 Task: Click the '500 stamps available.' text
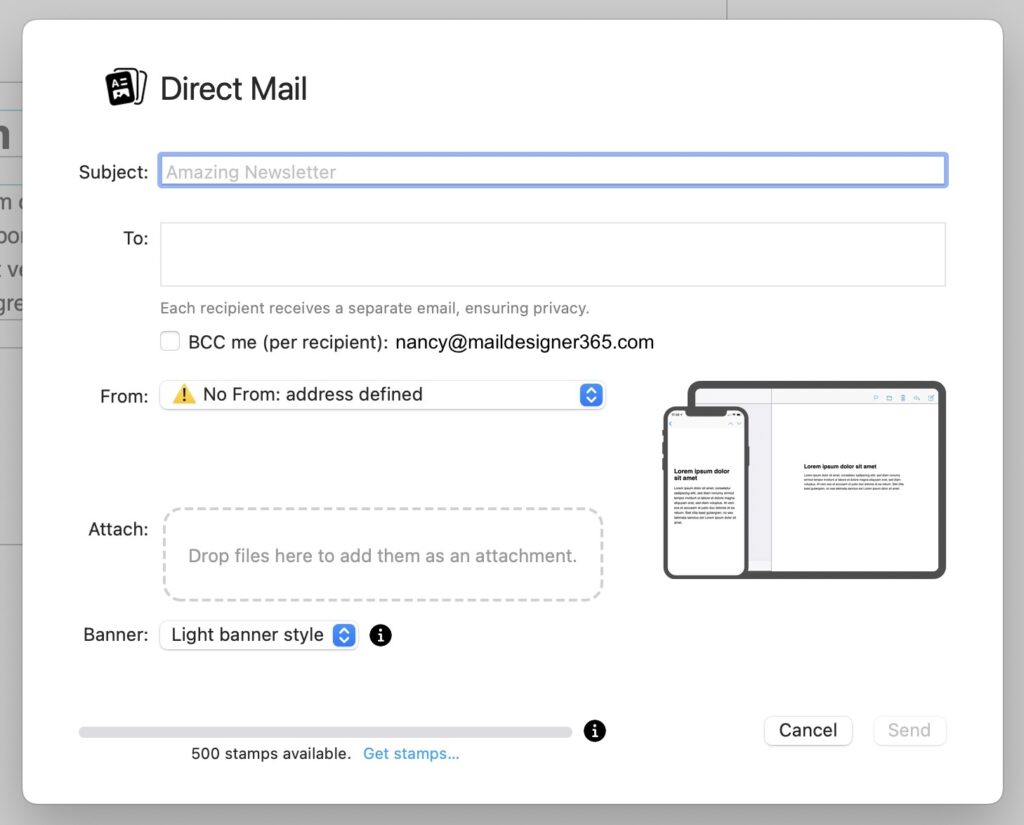pyautogui.click(x=271, y=754)
